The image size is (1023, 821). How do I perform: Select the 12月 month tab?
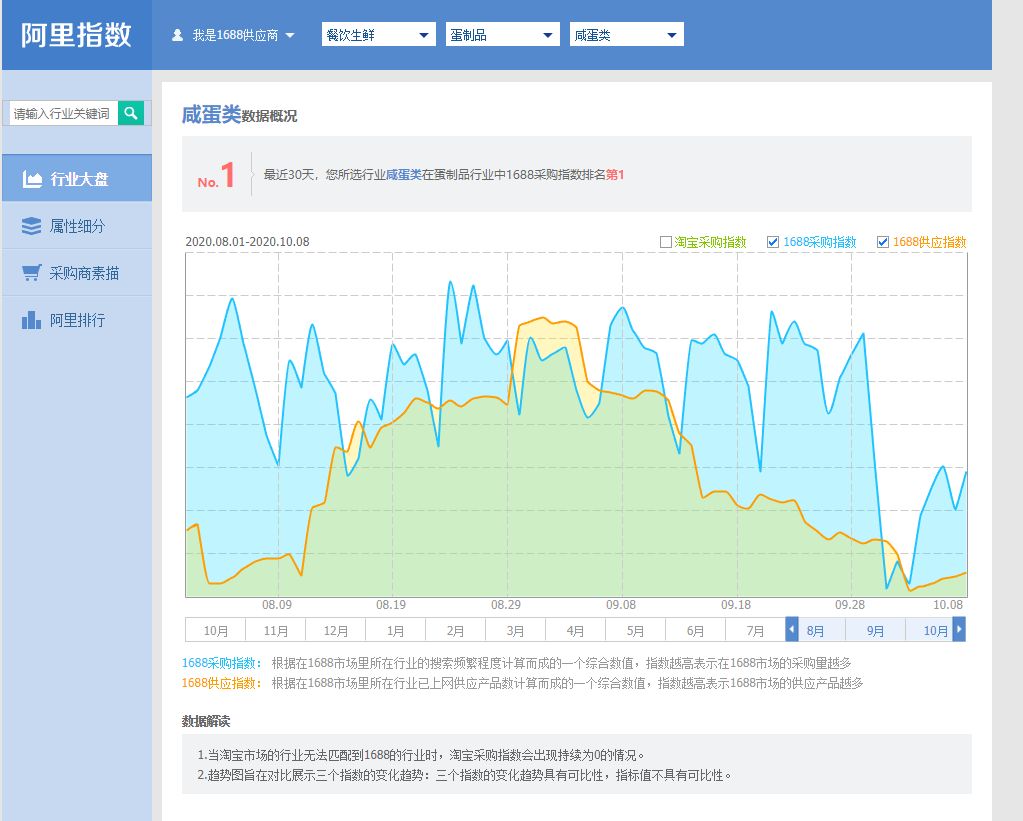[334, 630]
